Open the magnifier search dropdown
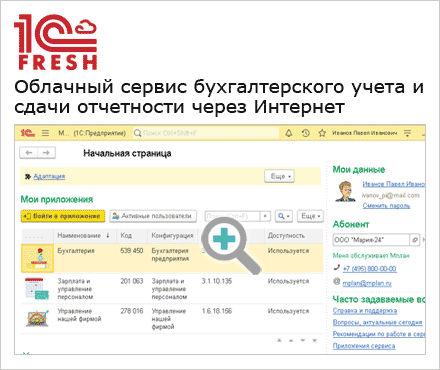The height and width of the screenshot is (370, 440). click(284, 216)
